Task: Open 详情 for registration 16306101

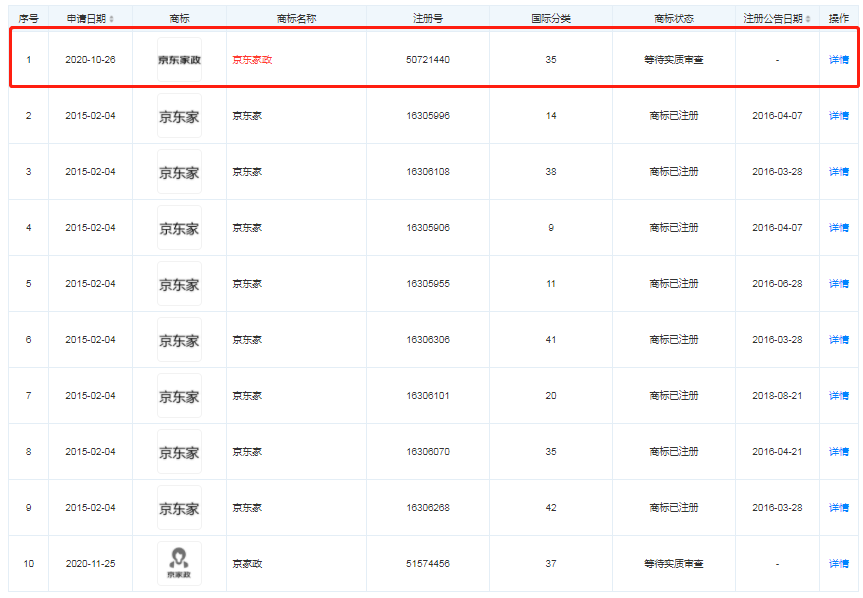Action: point(839,396)
